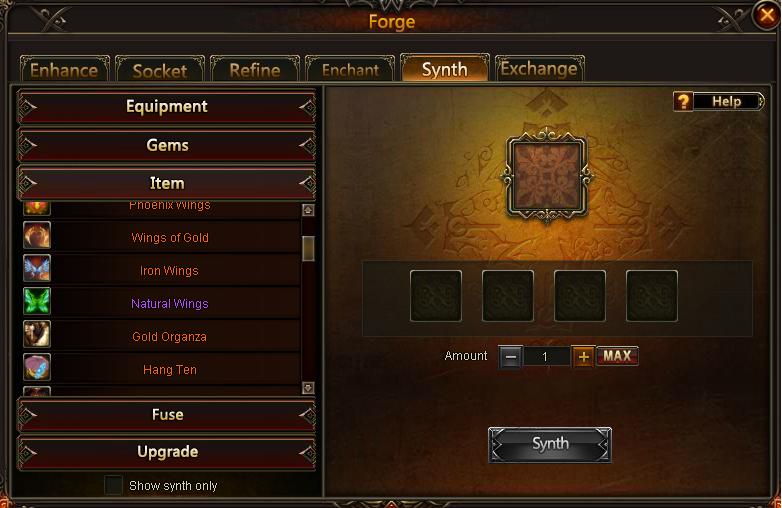Select the Wings of Gold item icon
Viewport: 782px width, 508px height.
tap(37, 235)
